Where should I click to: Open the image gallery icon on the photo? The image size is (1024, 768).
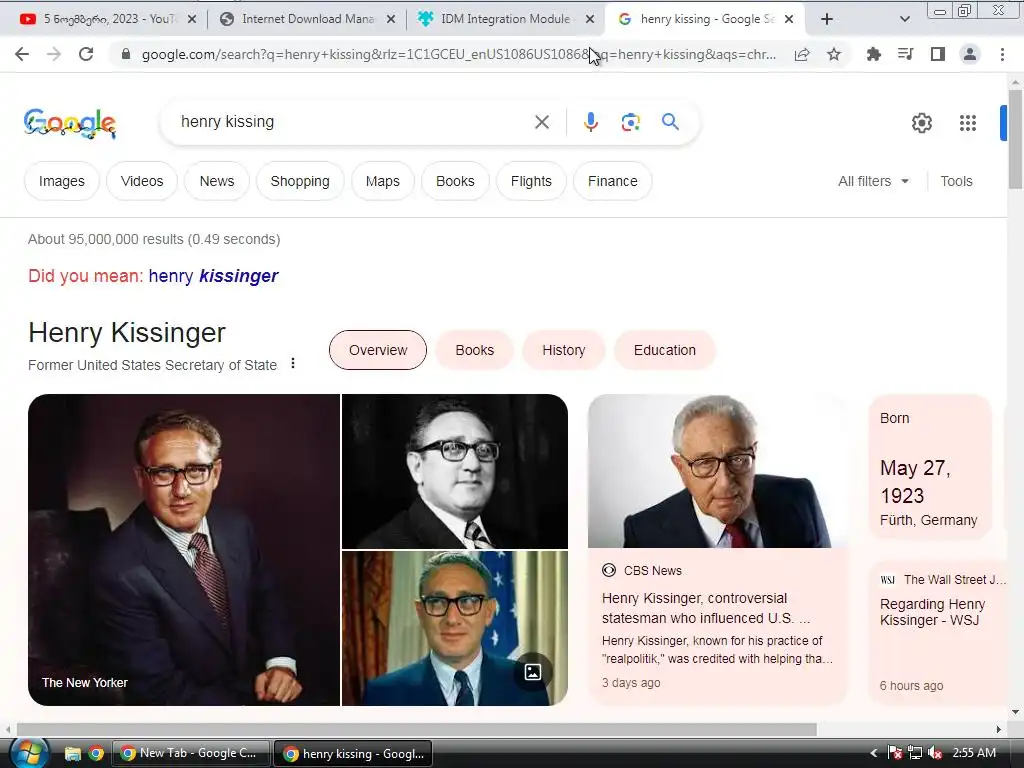pyautogui.click(x=532, y=671)
